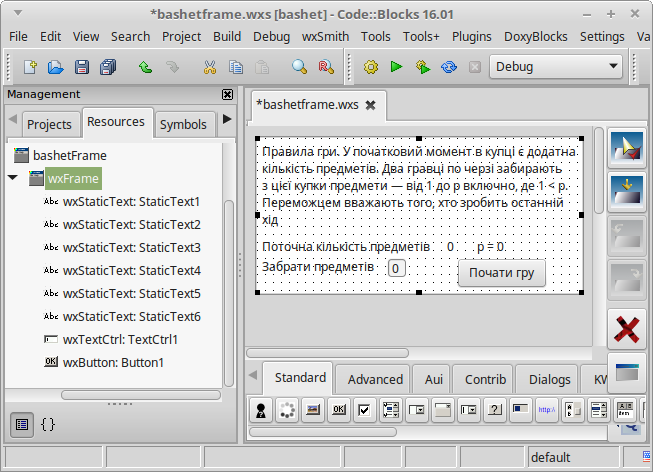Delete the selected widget with the red X
The image size is (653, 472).
coord(627,330)
